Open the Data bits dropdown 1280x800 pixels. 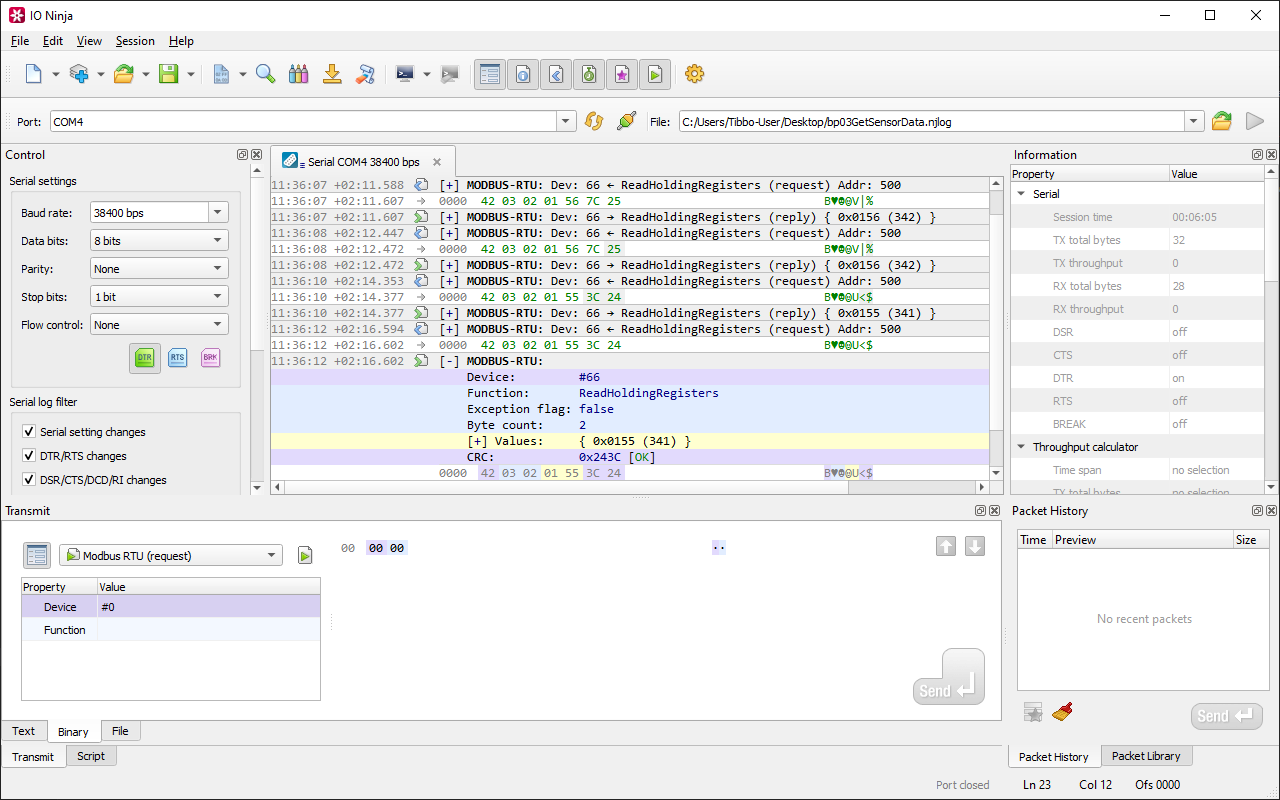[159, 241]
